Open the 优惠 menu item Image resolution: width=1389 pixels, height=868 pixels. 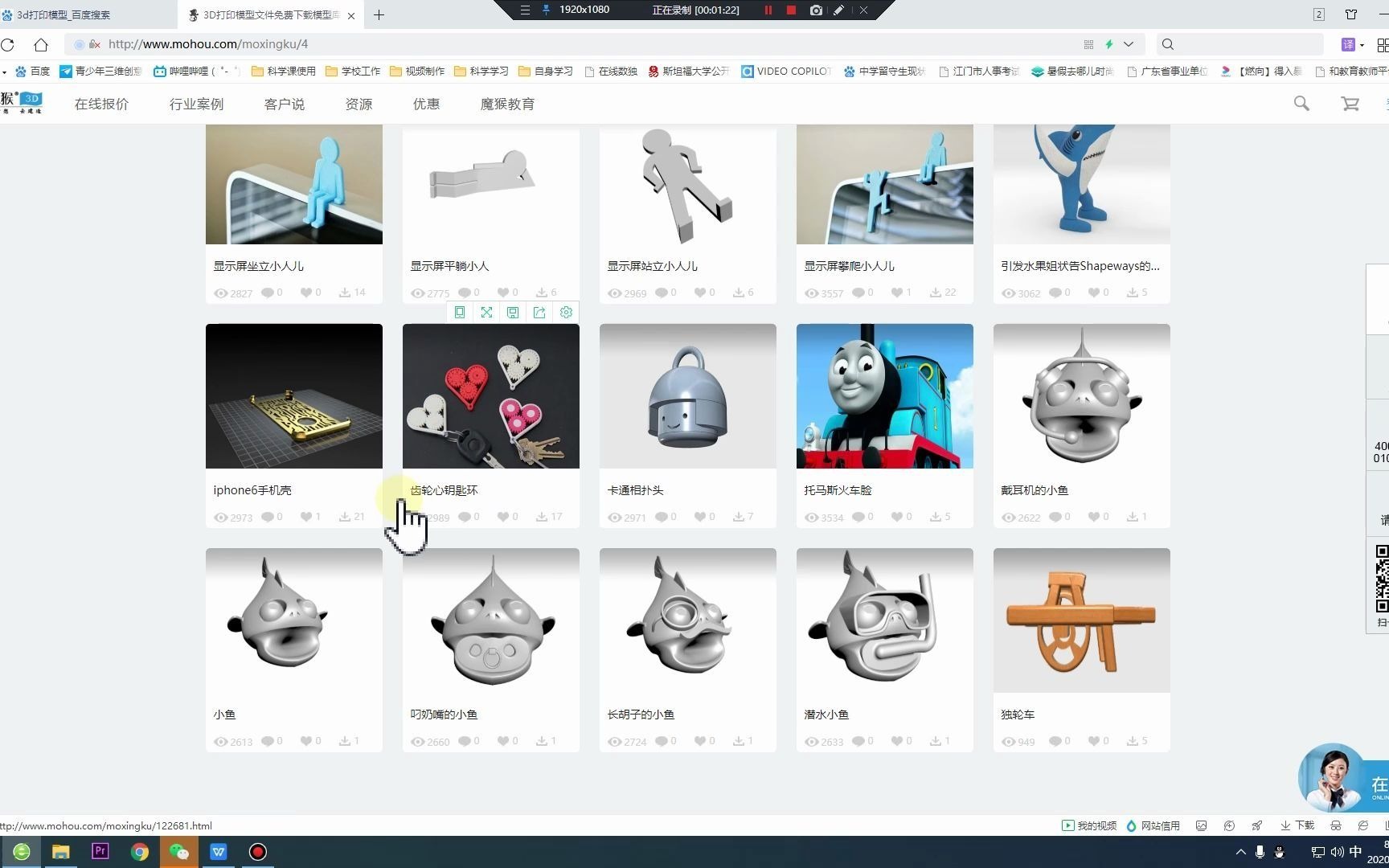click(x=426, y=104)
